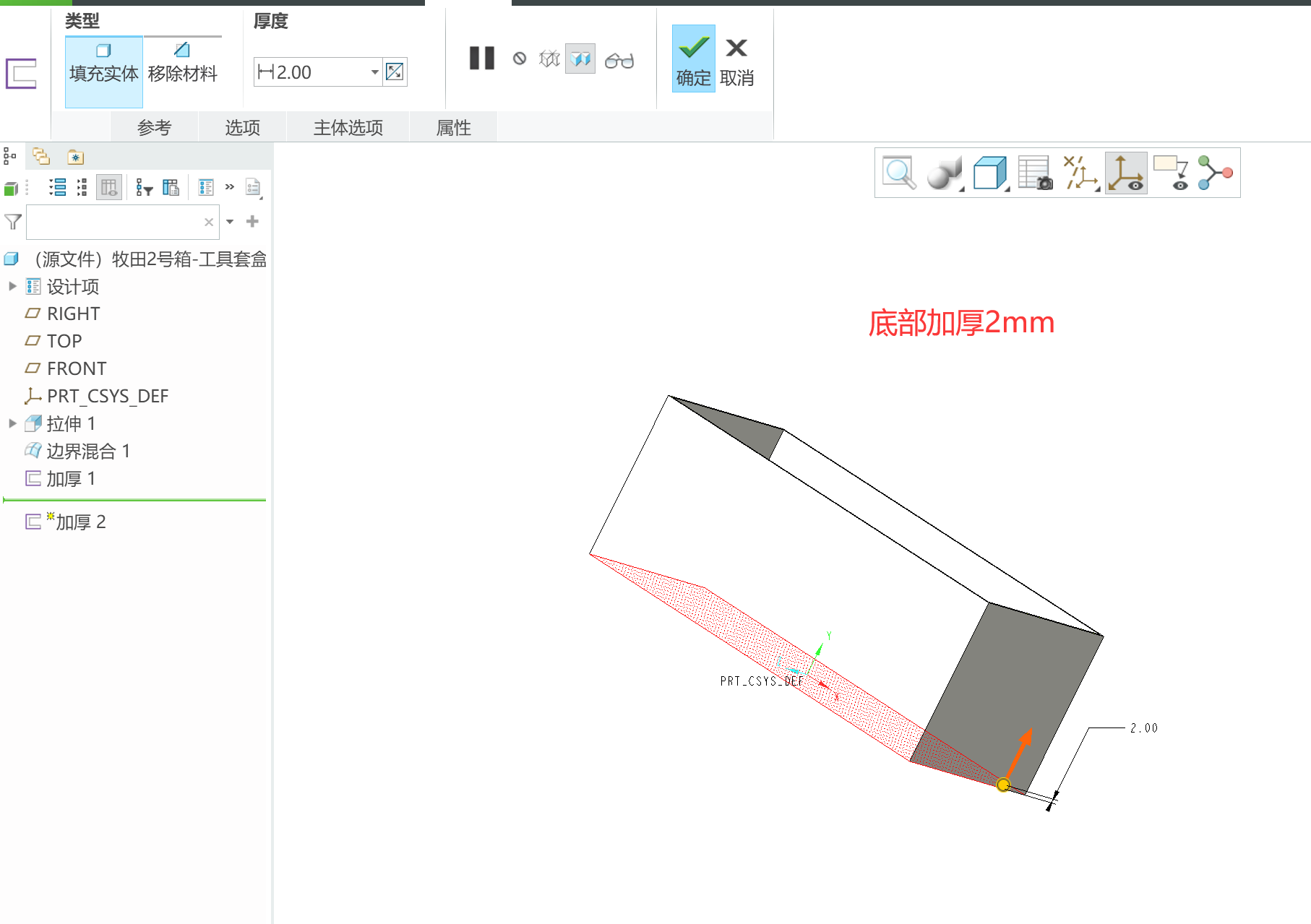This screenshot has height=924, width=1311.
Task: Open the search options dropdown arrow
Action: coord(230,222)
